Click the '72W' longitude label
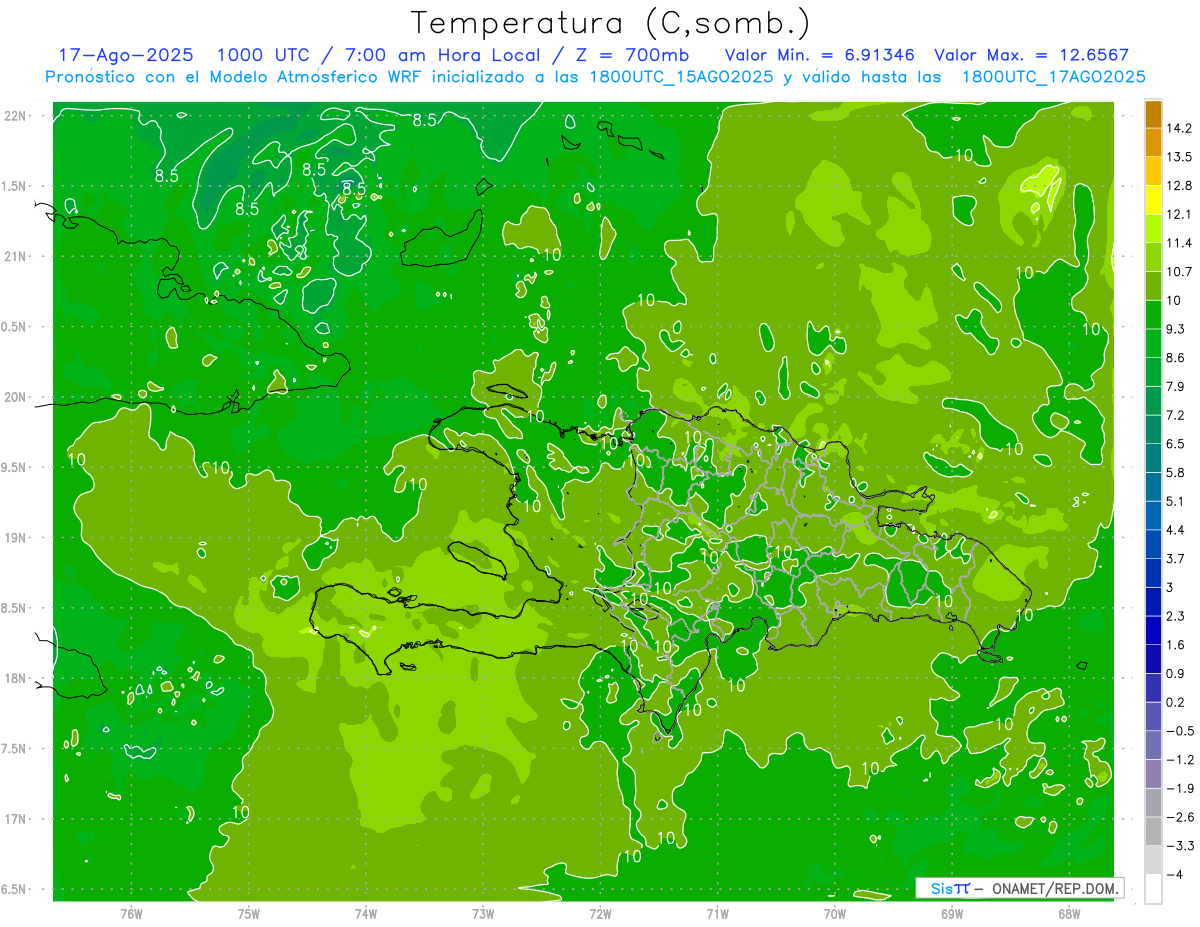Viewport: 1200px width, 927px height. coord(600,914)
